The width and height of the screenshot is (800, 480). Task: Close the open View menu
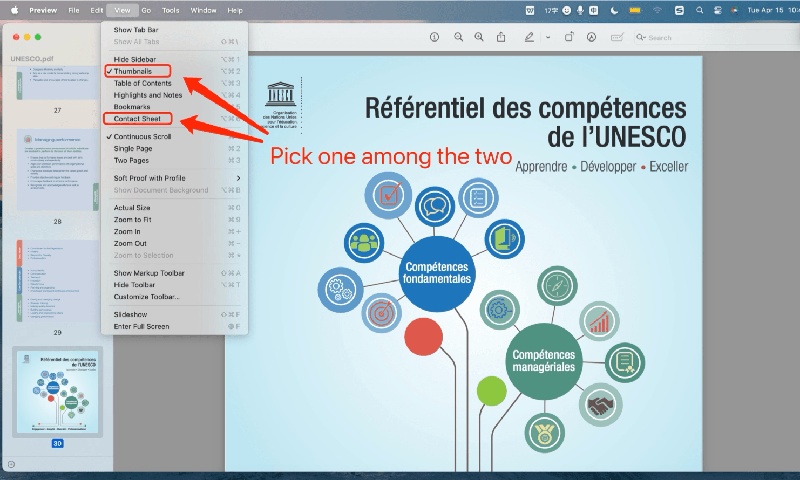point(122,10)
